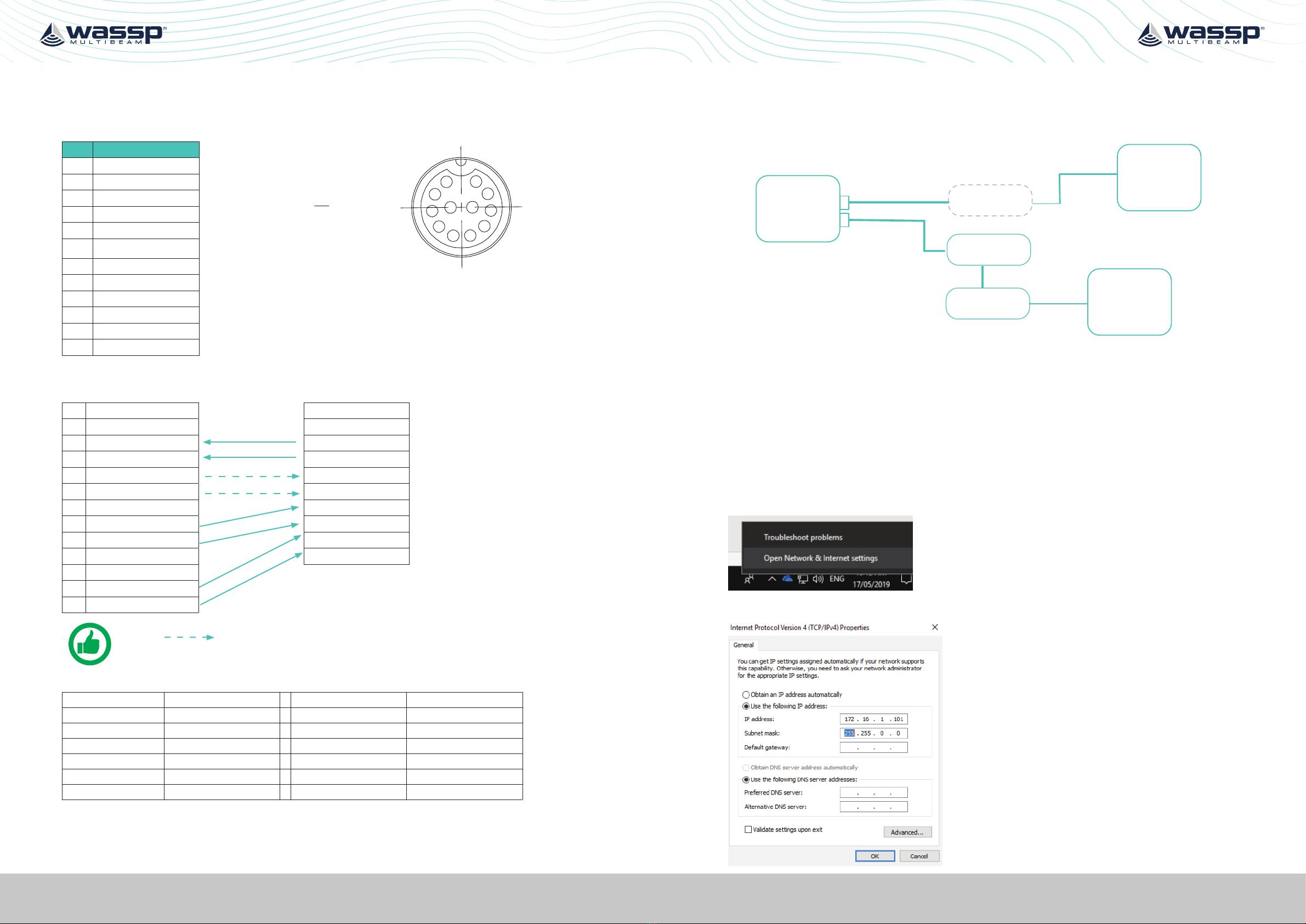Click the green thumbs-up tip icon
The width and height of the screenshot is (1306, 924).
coord(89,644)
